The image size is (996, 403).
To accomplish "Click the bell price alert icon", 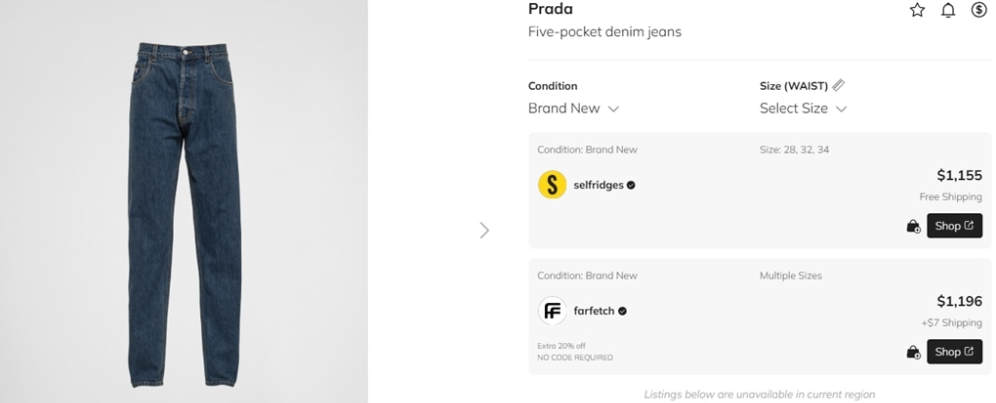I will (x=948, y=10).
